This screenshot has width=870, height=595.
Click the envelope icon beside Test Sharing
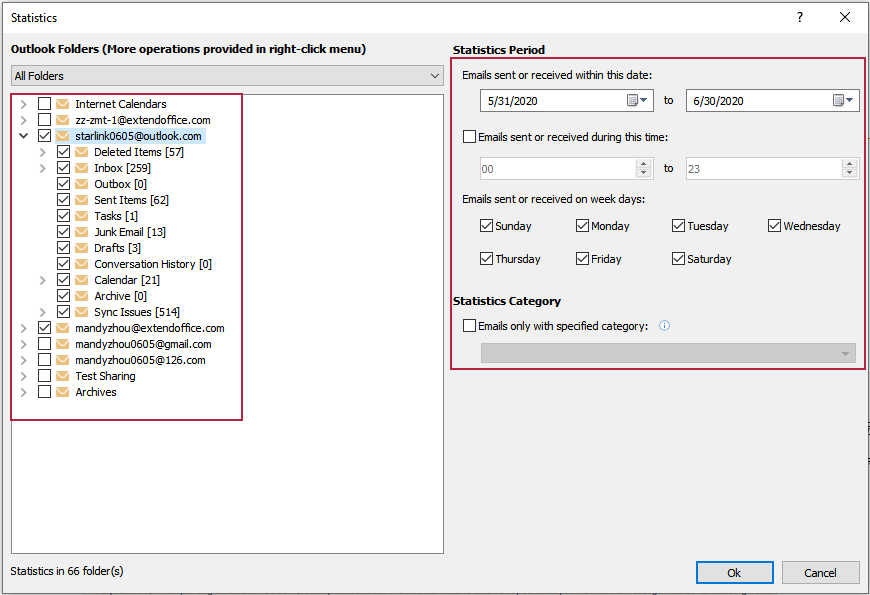[x=63, y=376]
